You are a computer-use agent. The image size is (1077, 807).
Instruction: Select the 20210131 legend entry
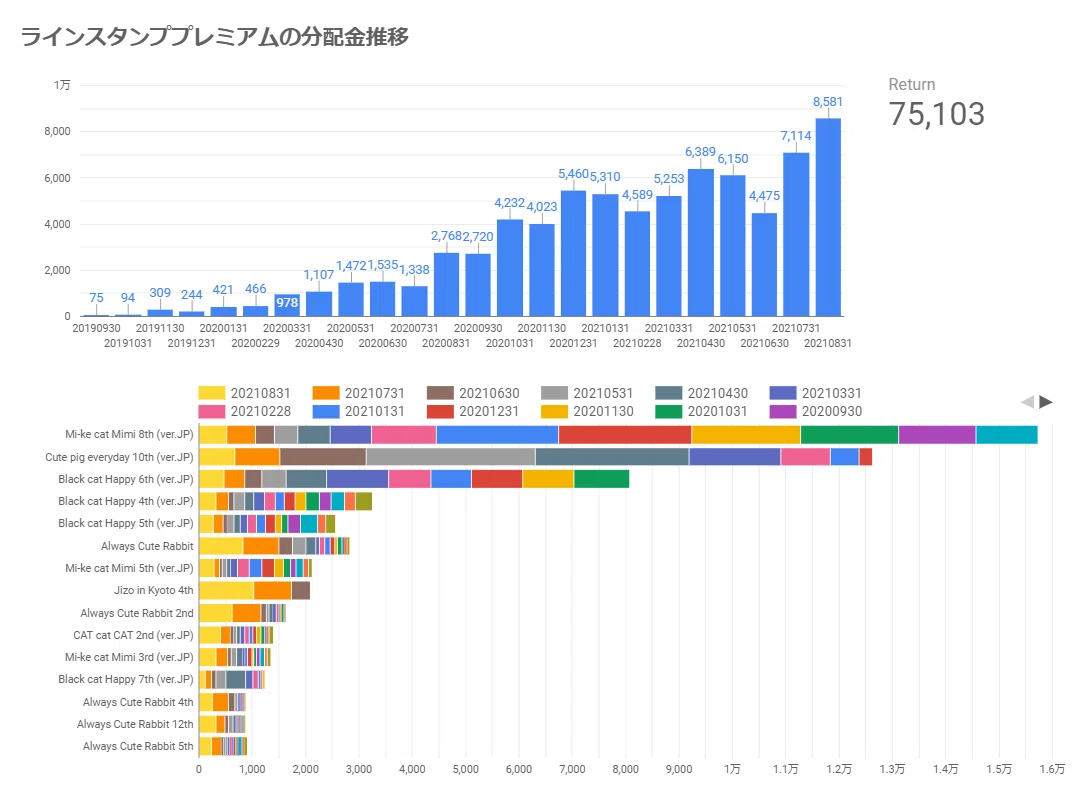click(359, 411)
